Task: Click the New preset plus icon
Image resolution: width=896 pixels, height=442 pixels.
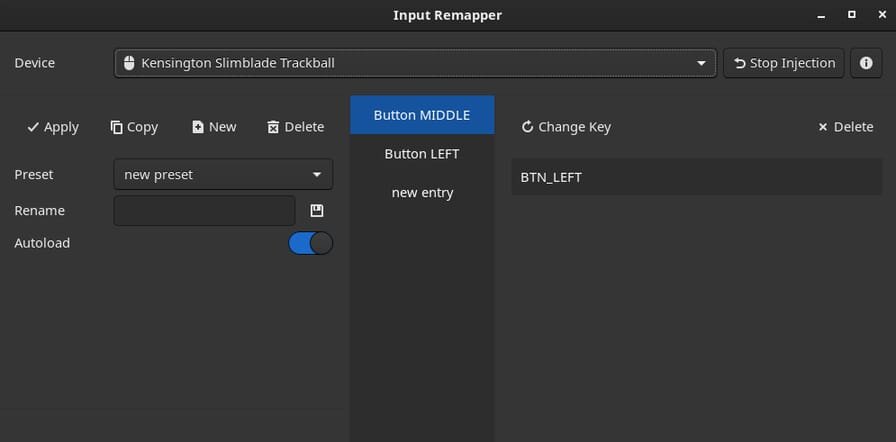Action: click(x=198, y=127)
